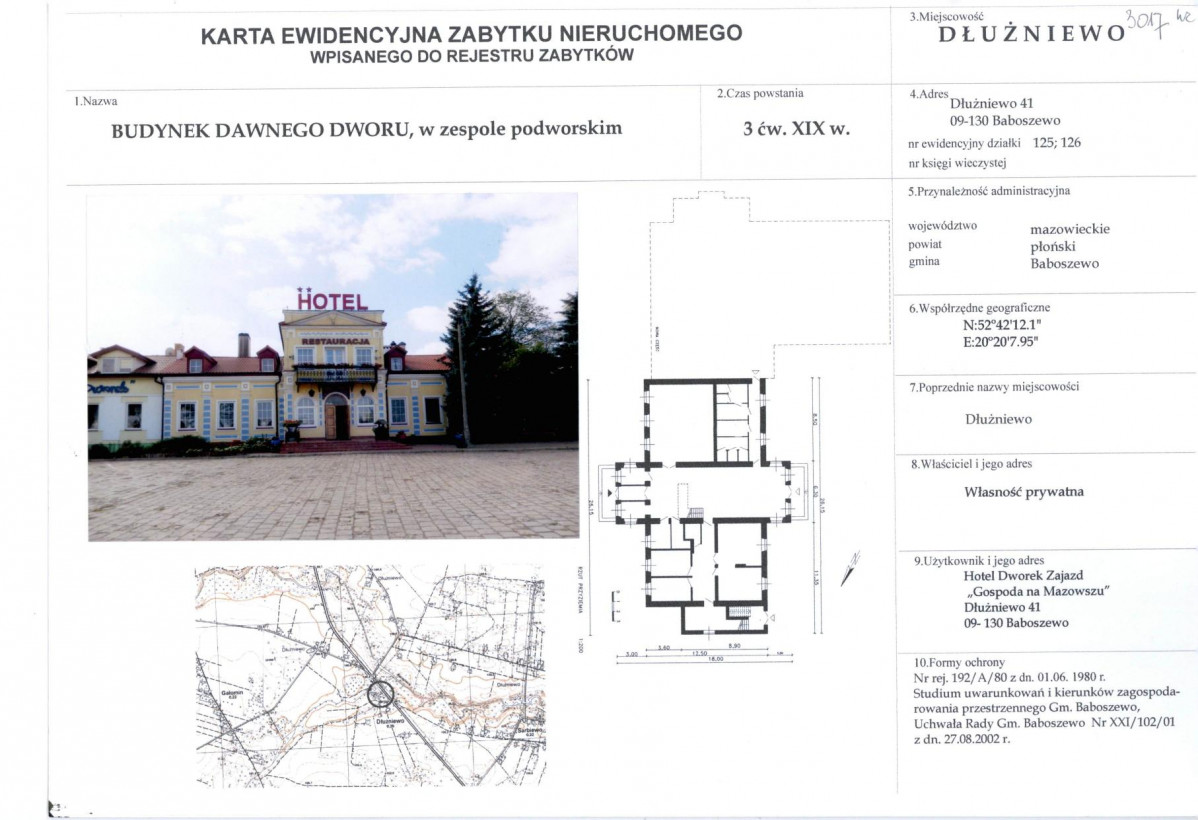Click 'Uchwała Rady Gm. Baboszewo Nr XXI/102/01'
The image size is (1198, 820).
tap(1044, 722)
